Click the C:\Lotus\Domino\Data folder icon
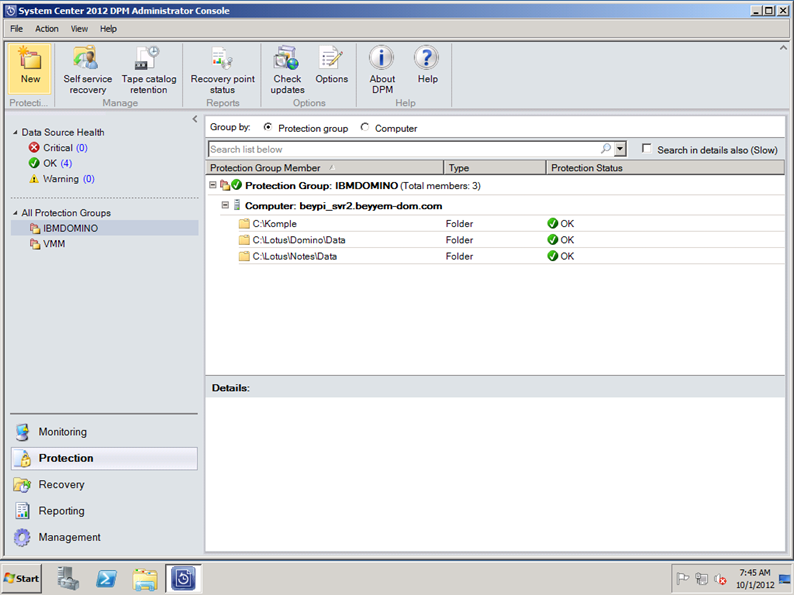 point(244,240)
